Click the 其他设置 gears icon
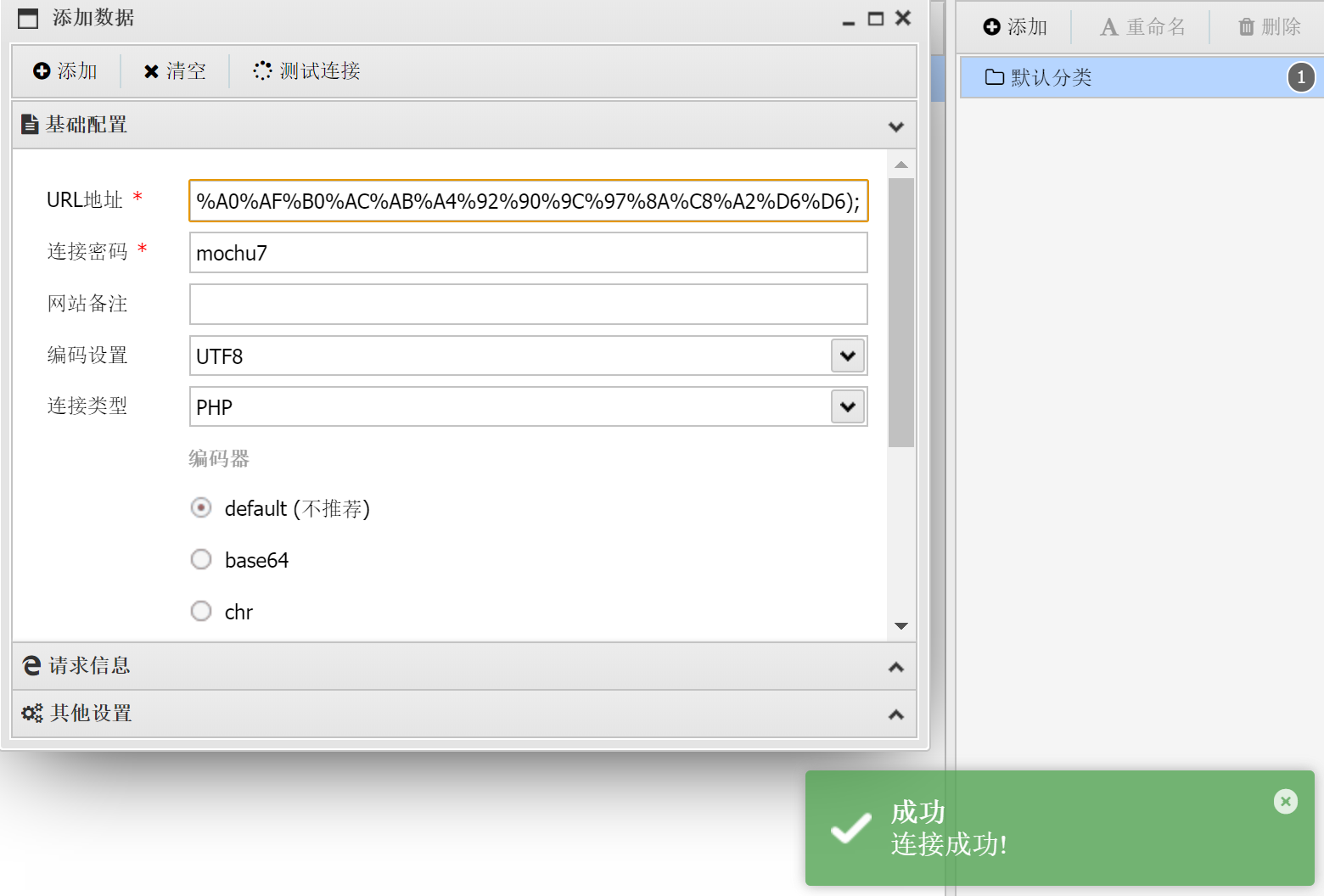The image size is (1324, 896). pyautogui.click(x=32, y=714)
